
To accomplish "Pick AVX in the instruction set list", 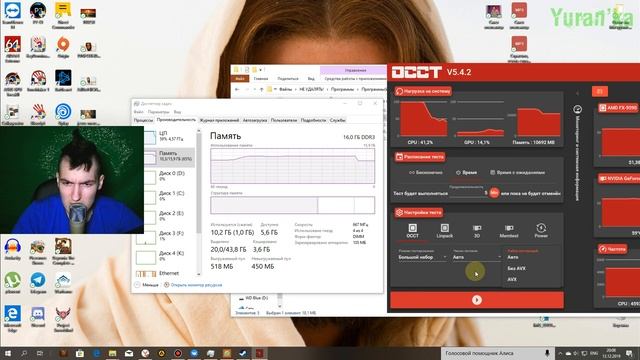I will click(x=512, y=280).
